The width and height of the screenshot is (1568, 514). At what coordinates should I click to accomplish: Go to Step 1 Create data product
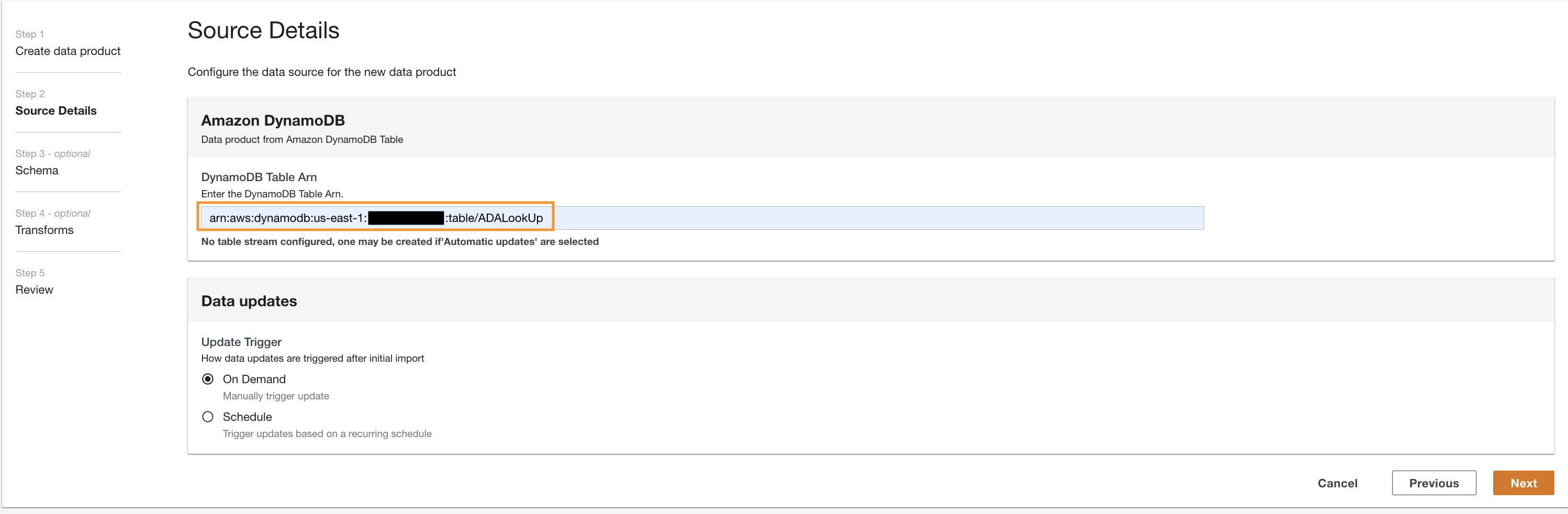[x=68, y=51]
